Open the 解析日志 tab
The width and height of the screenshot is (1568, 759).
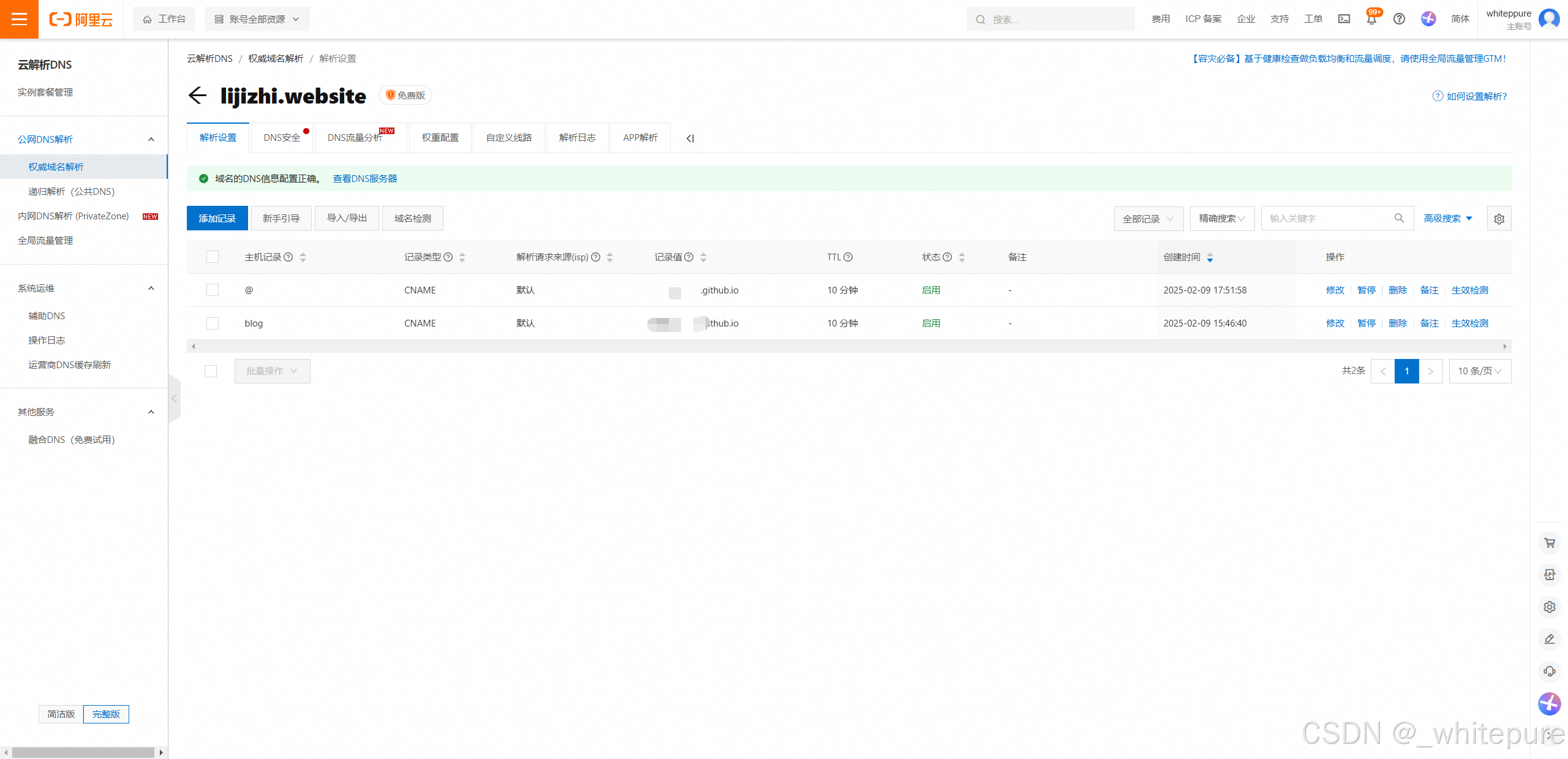coord(576,137)
